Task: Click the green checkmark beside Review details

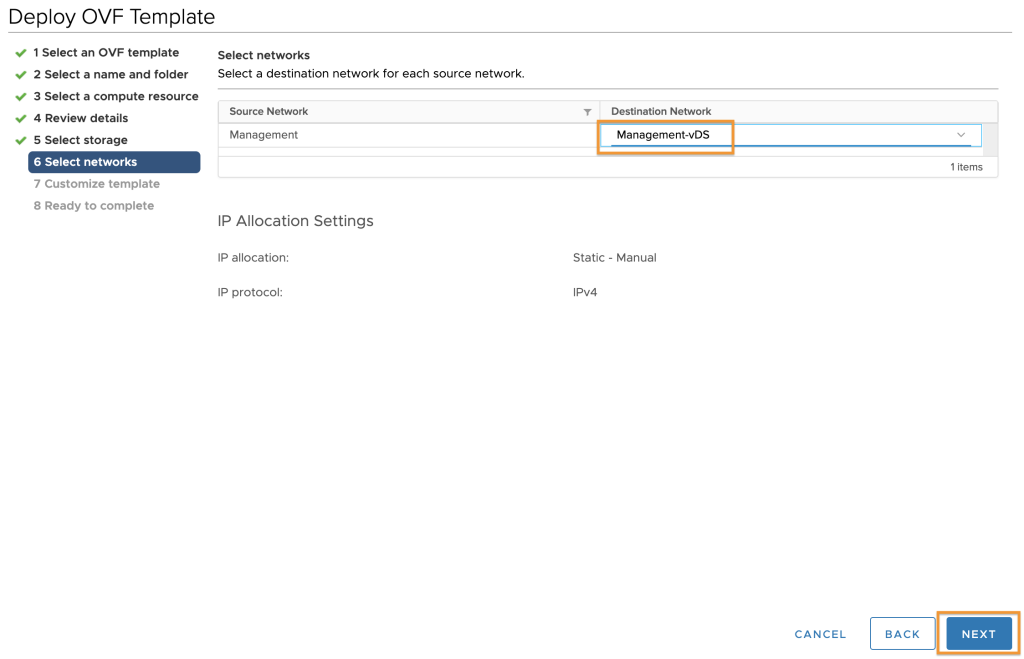Action: (21, 118)
